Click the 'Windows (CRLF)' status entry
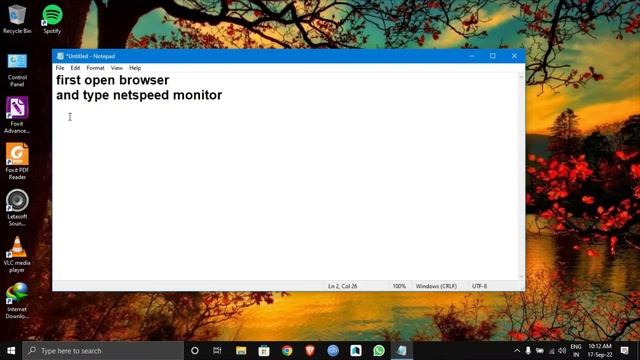Viewport: 640px width, 360px height. click(x=436, y=286)
